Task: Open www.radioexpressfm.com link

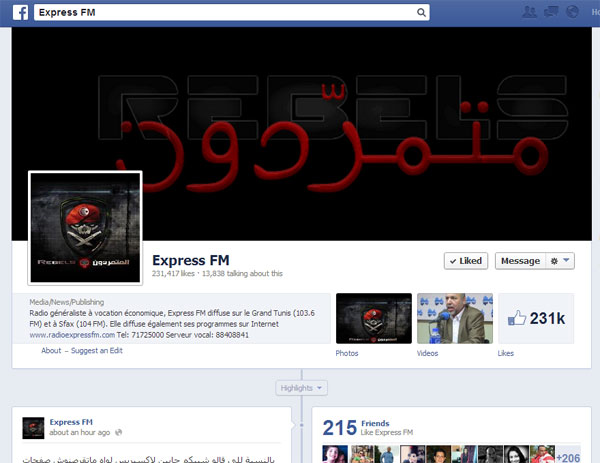Action: [72, 335]
